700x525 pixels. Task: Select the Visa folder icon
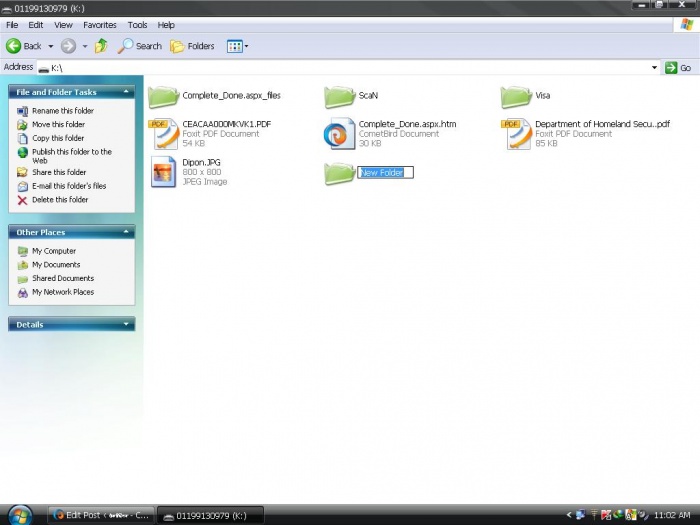pyautogui.click(x=516, y=97)
